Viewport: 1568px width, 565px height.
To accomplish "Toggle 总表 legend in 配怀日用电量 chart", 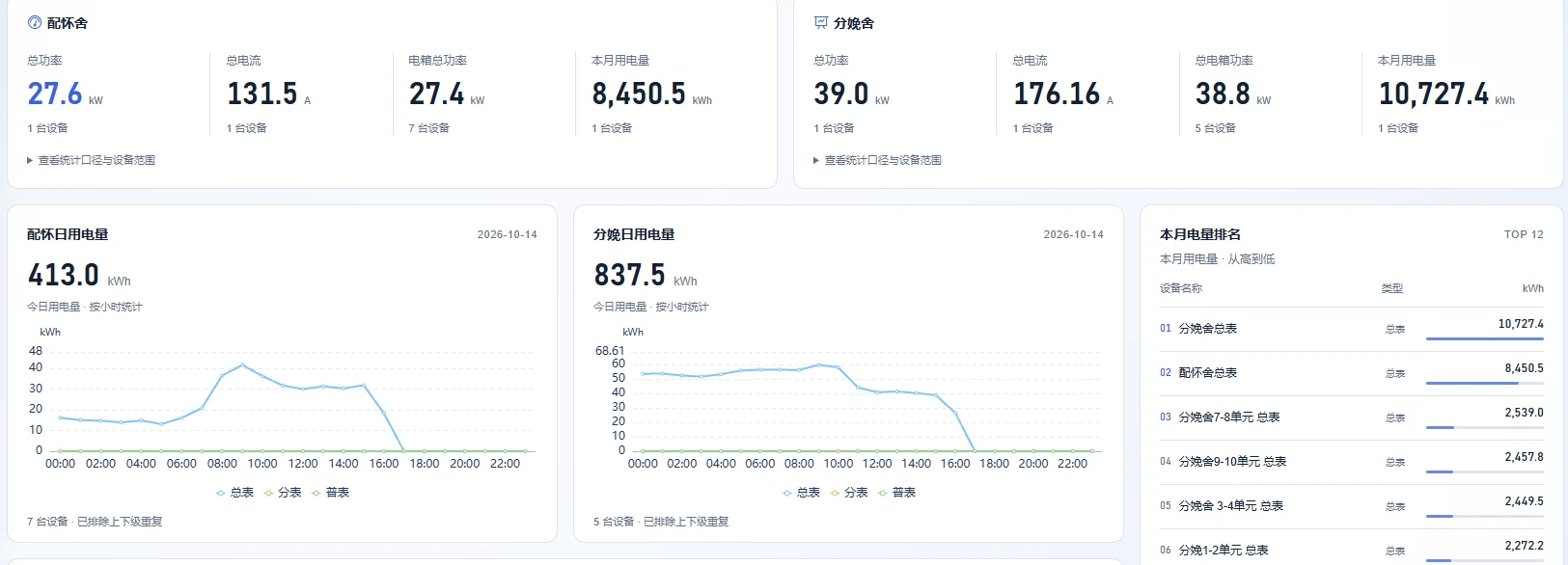I will [234, 493].
